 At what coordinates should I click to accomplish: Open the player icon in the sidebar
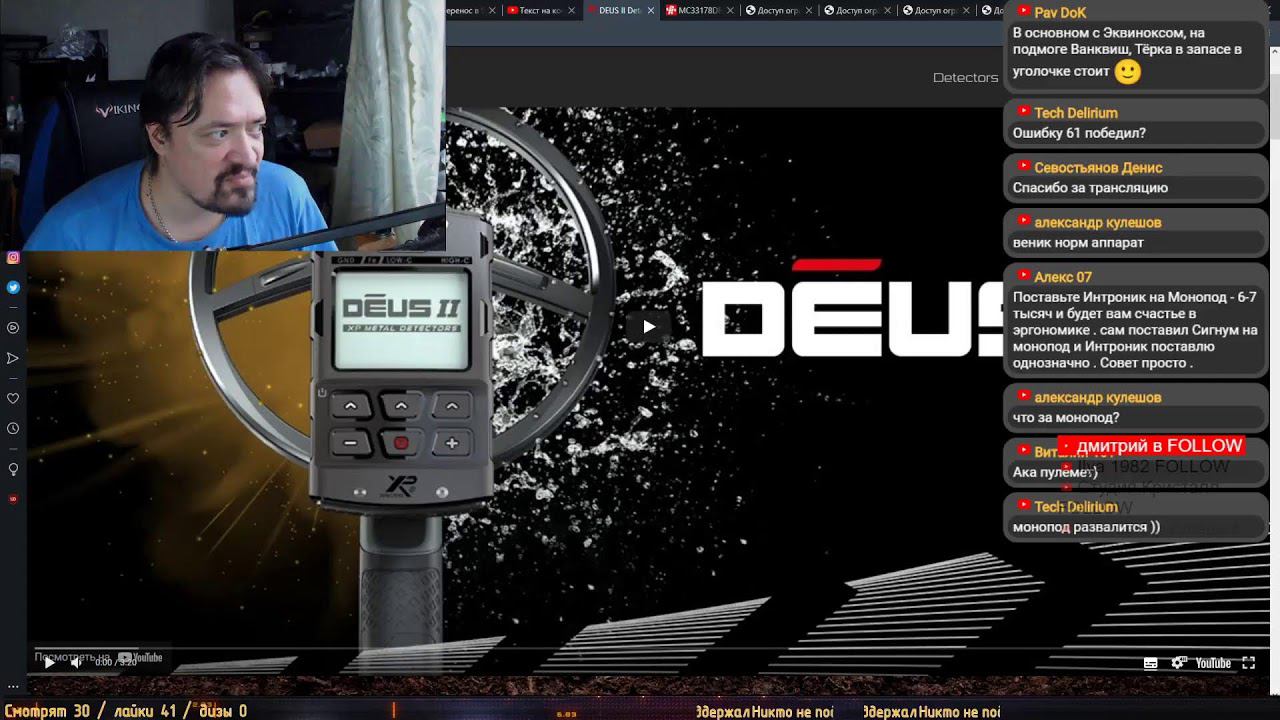point(13,328)
